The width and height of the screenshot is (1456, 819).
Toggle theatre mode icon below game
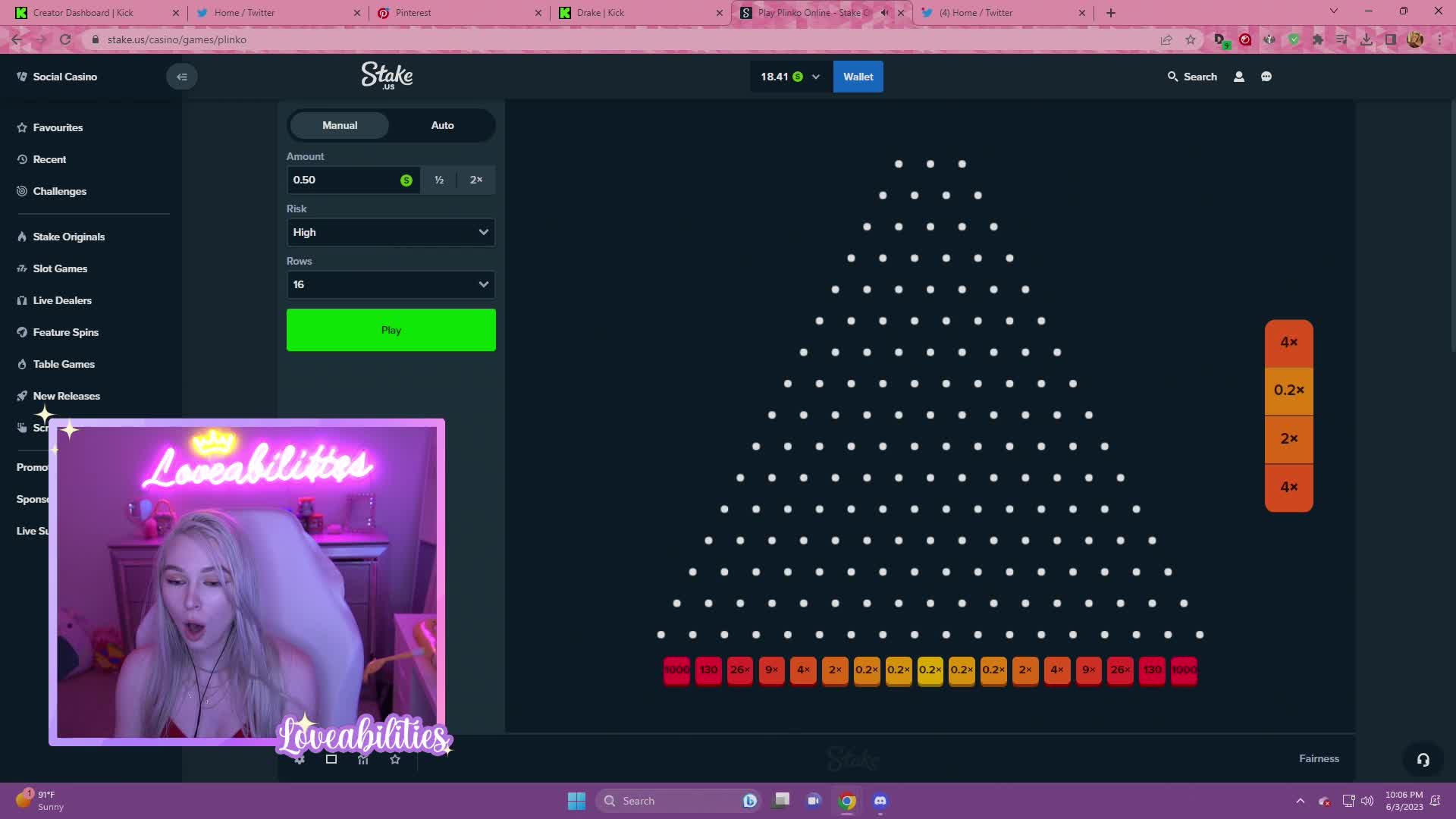click(x=331, y=759)
